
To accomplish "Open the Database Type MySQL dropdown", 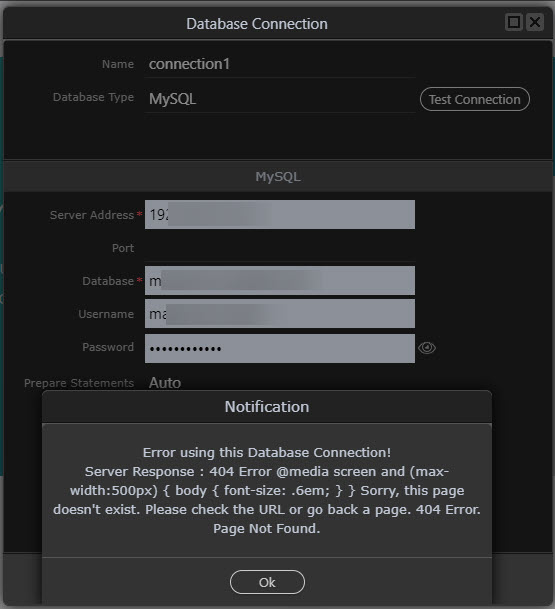I will 280,99.
